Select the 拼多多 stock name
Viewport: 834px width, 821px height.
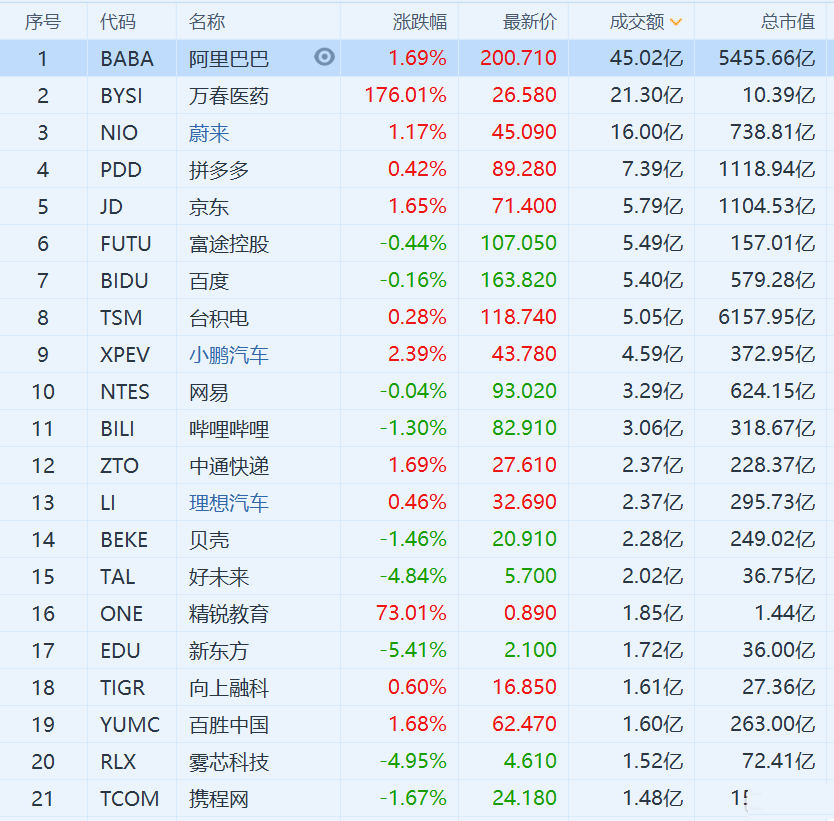219,170
